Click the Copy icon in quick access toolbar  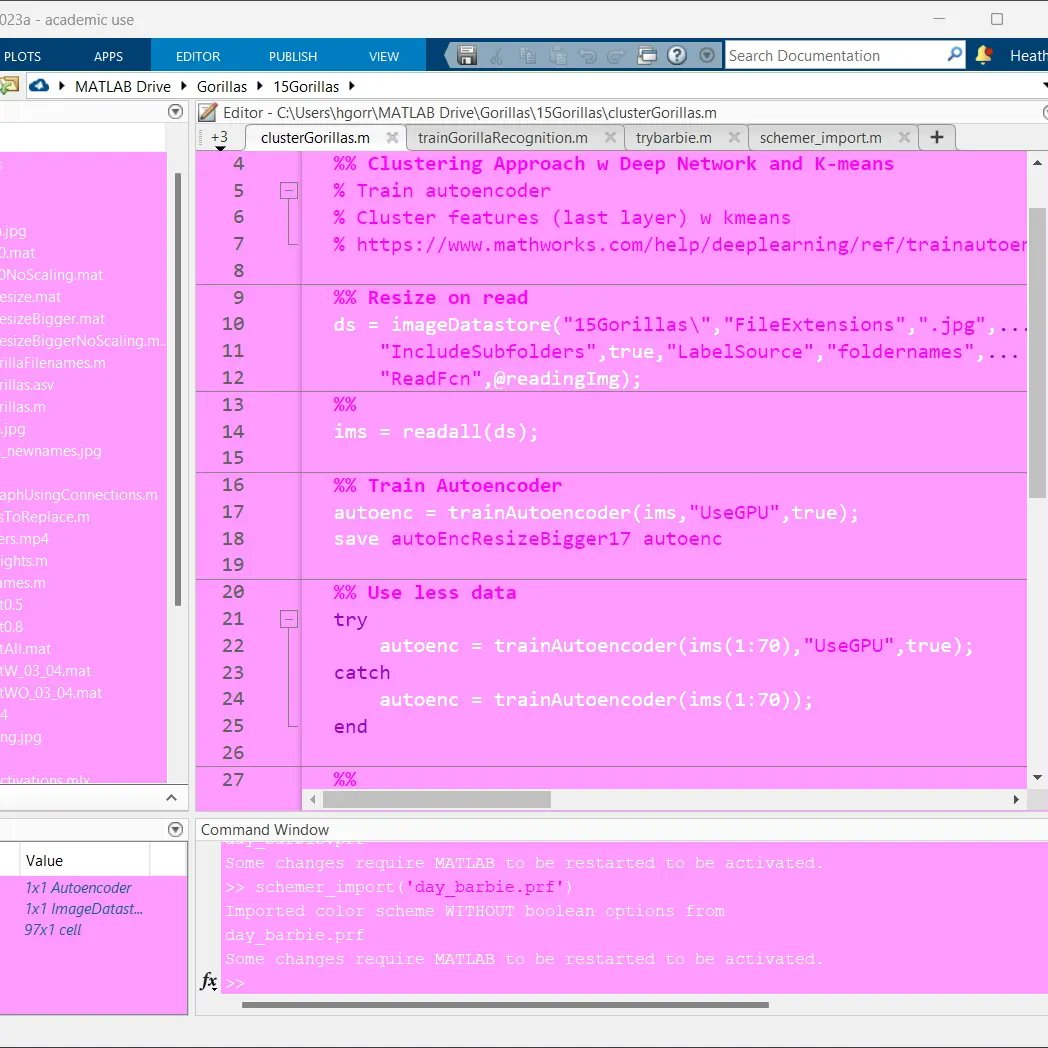527,55
